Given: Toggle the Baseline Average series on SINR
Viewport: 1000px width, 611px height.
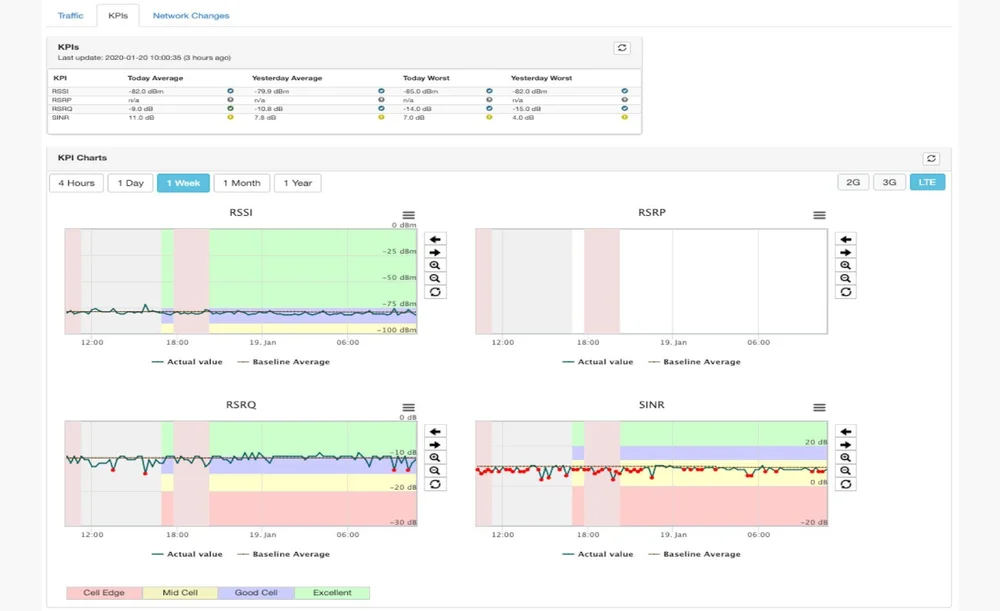Looking at the screenshot, I should [x=703, y=553].
